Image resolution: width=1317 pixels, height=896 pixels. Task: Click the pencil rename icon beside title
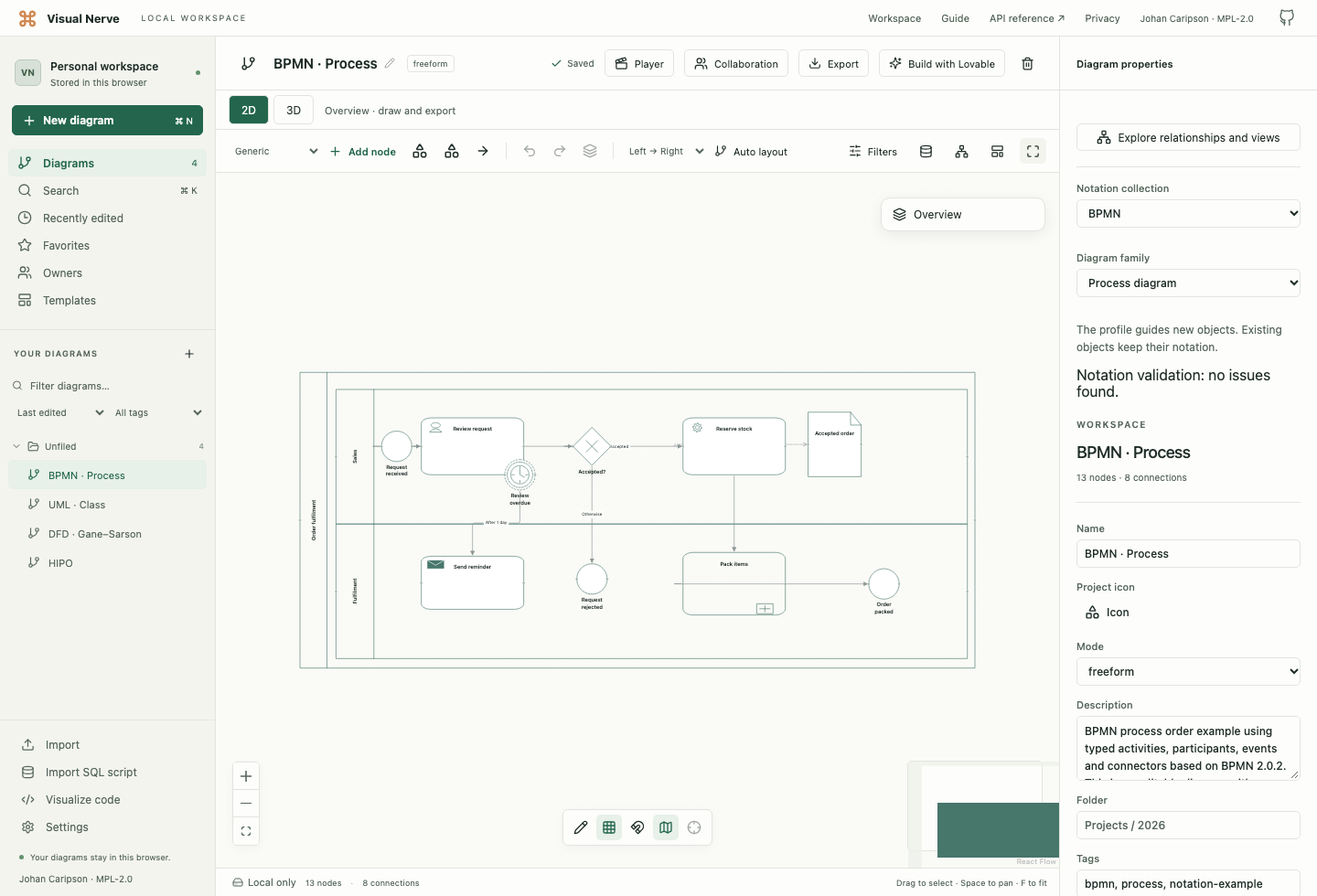pos(390,63)
